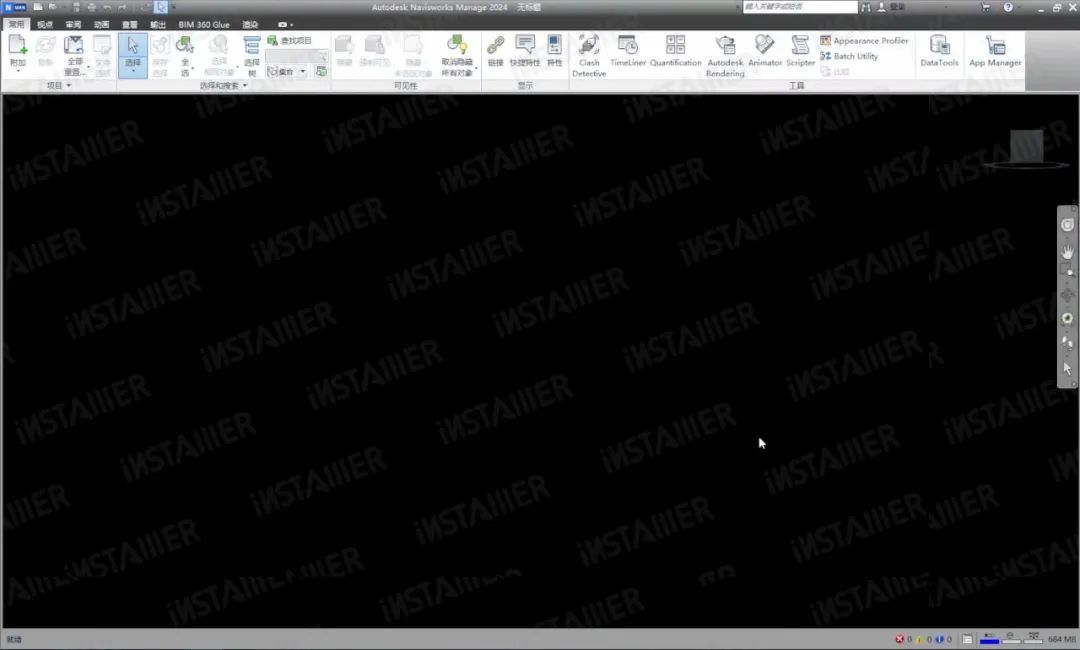Screen dimensions: 1080x650
Task: Click the Reset All (全部重置) button
Action: [x=74, y=55]
